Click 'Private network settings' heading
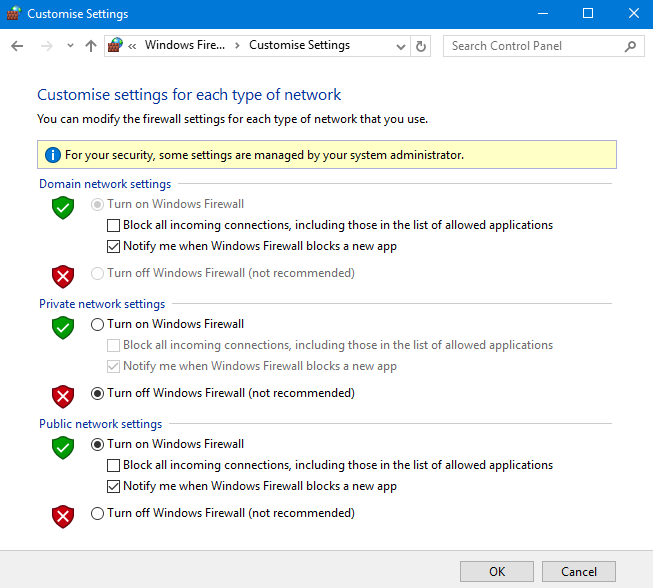The height and width of the screenshot is (588, 653). coord(102,304)
